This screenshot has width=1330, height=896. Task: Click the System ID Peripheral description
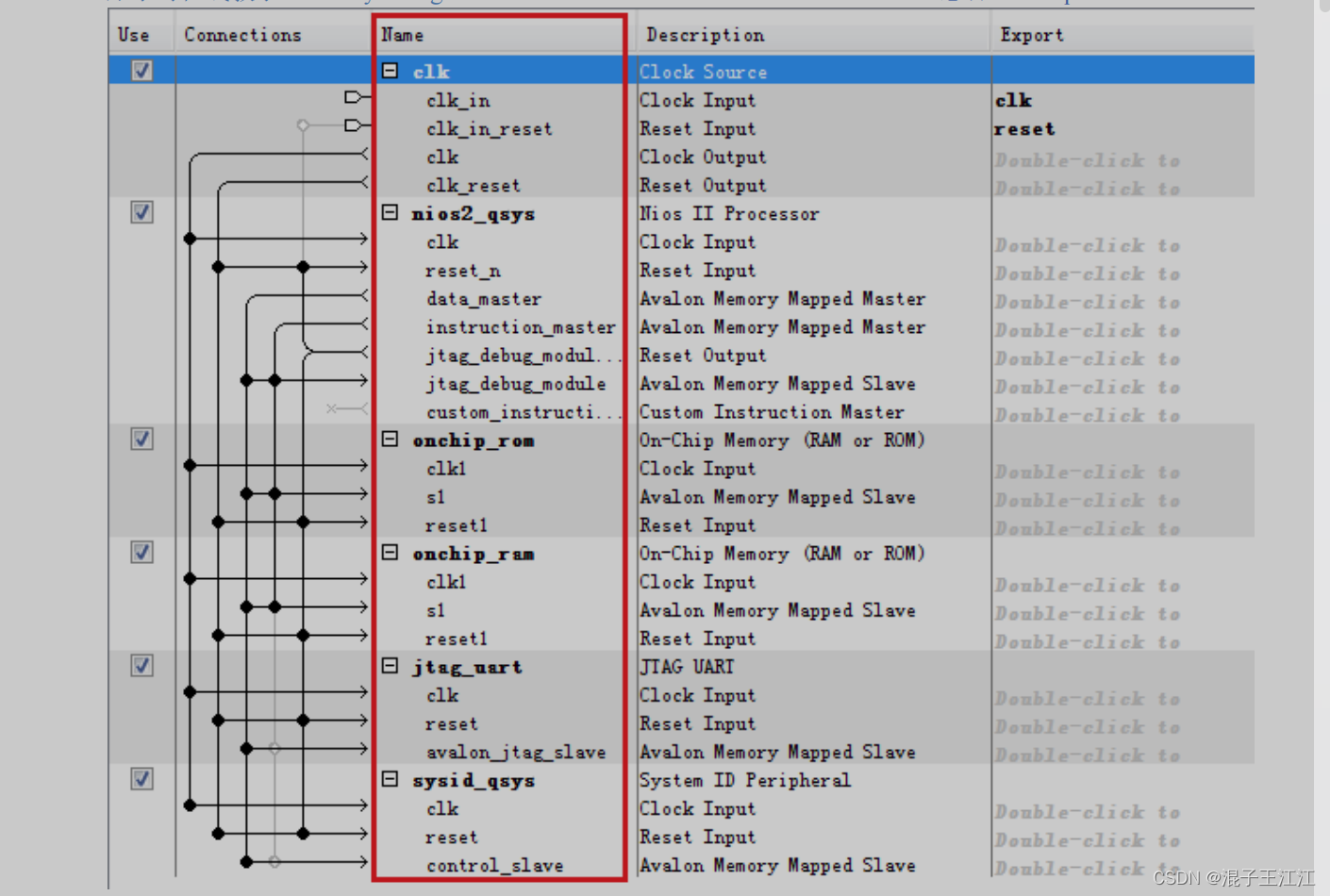point(744,780)
